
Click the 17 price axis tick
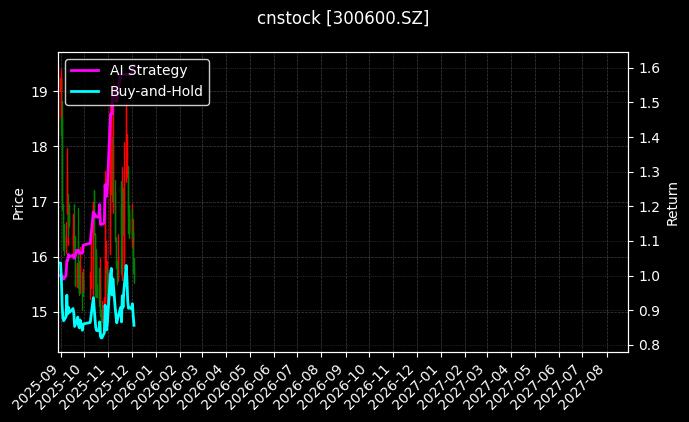[x=40, y=202]
